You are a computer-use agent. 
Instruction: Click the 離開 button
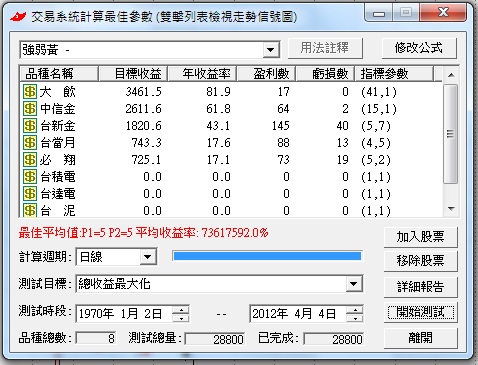click(x=420, y=338)
